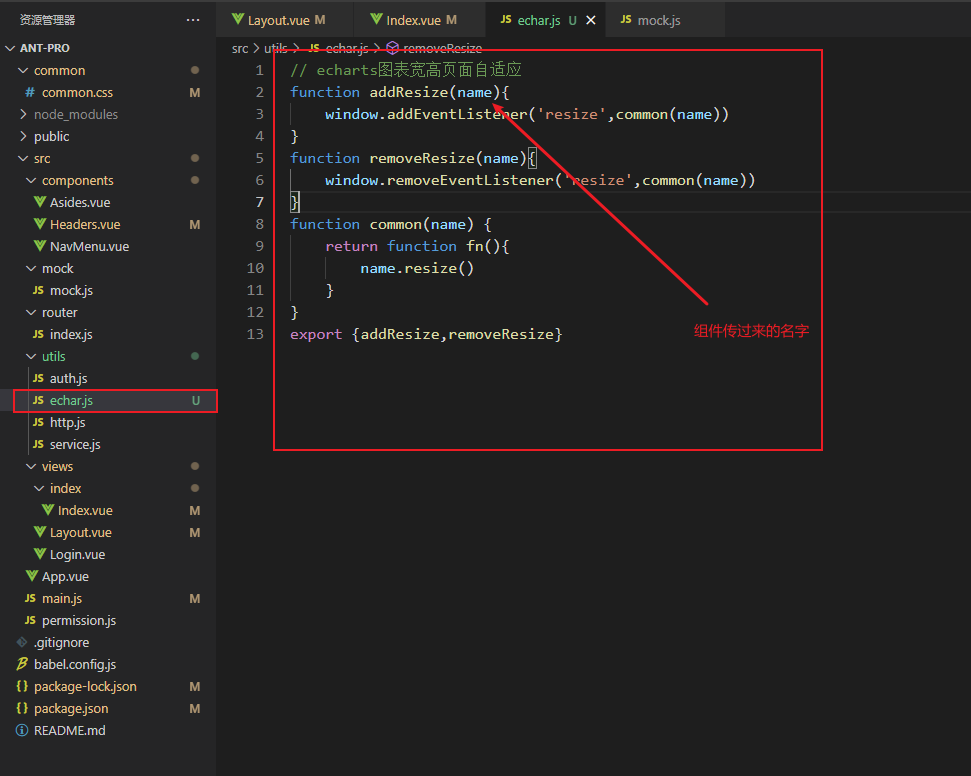
Task: Click the echar.js breadcrumb segment
Action: (x=339, y=48)
